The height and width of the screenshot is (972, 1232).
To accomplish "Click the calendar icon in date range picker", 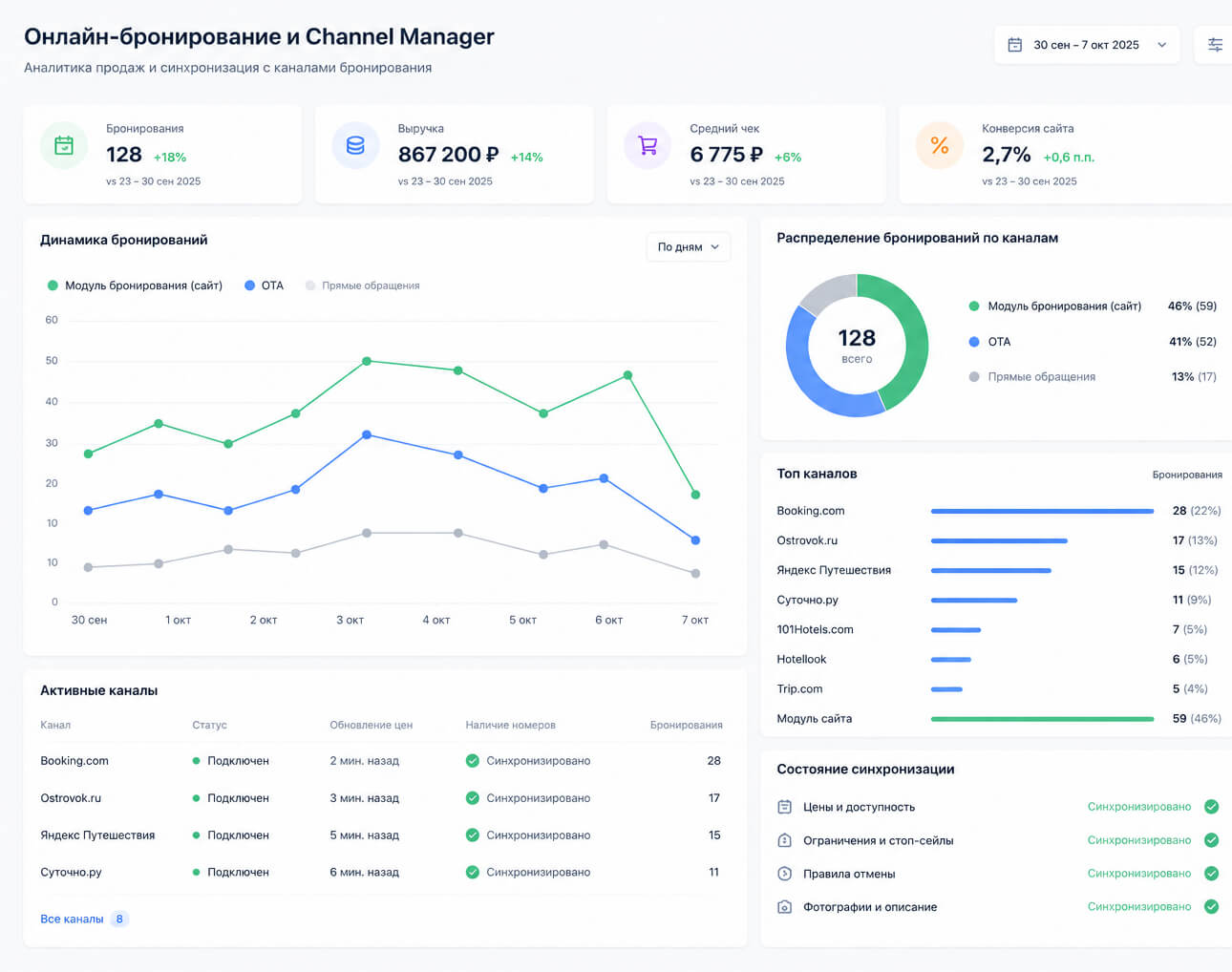I will click(x=1015, y=45).
